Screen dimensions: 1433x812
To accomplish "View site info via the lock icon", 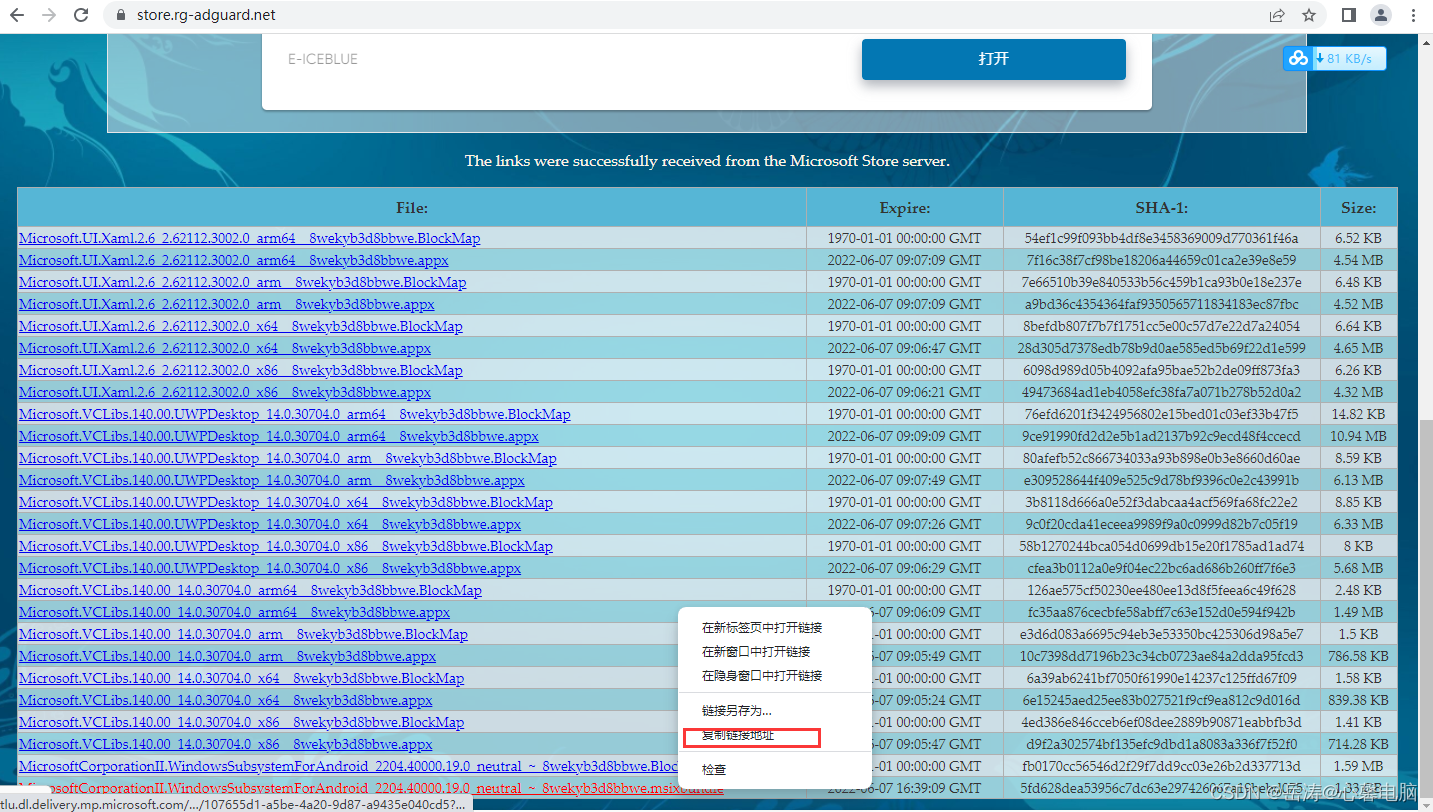I will tap(122, 15).
